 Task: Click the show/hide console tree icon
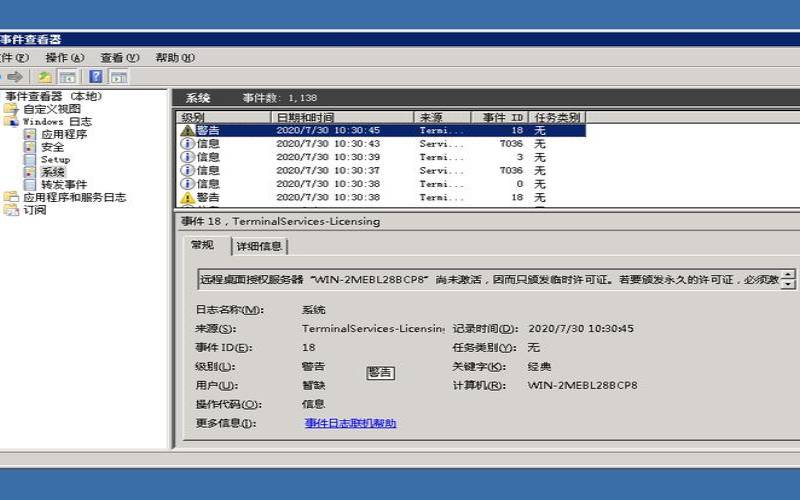click(67, 76)
